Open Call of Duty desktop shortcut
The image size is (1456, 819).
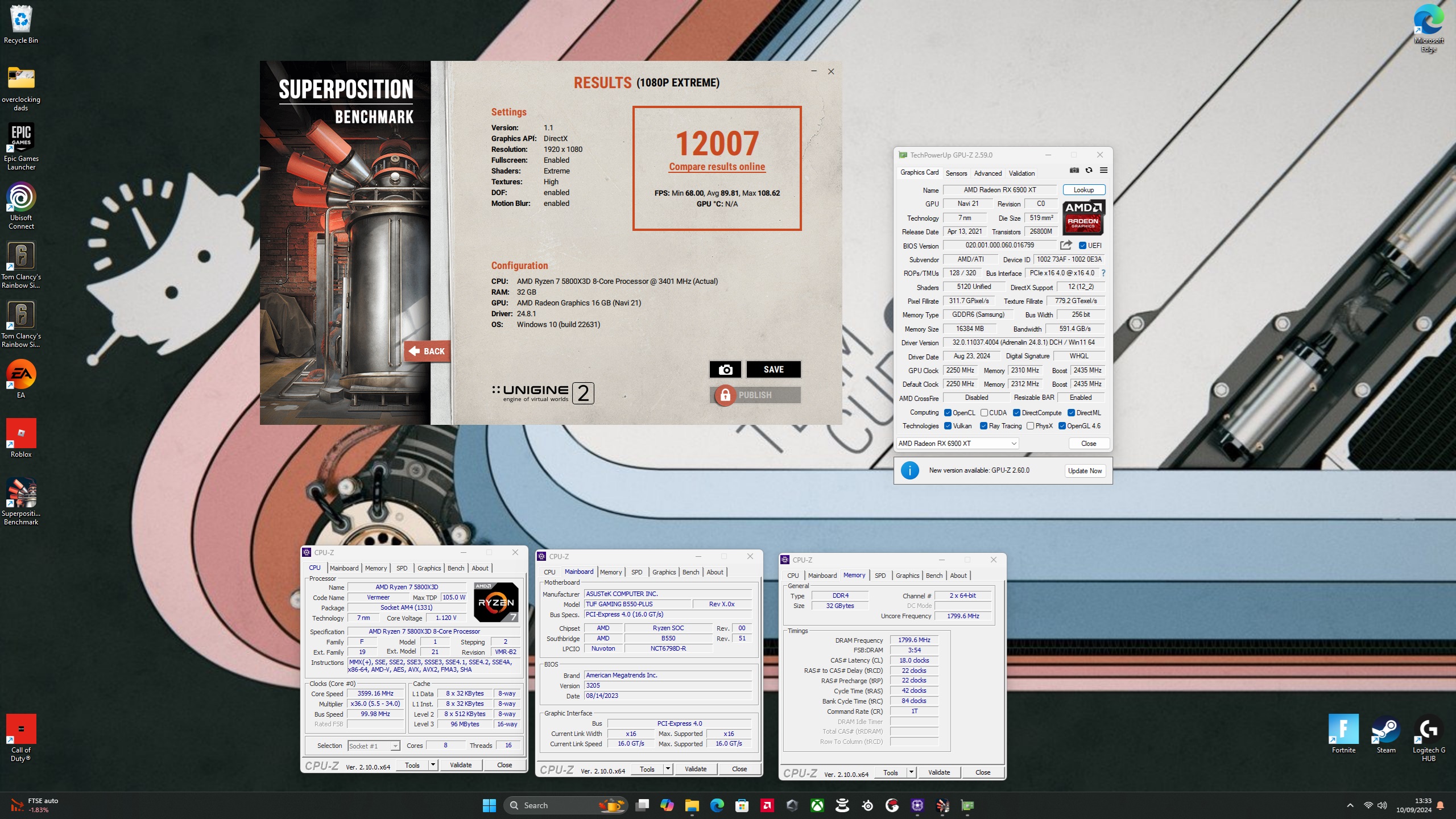[x=21, y=738]
